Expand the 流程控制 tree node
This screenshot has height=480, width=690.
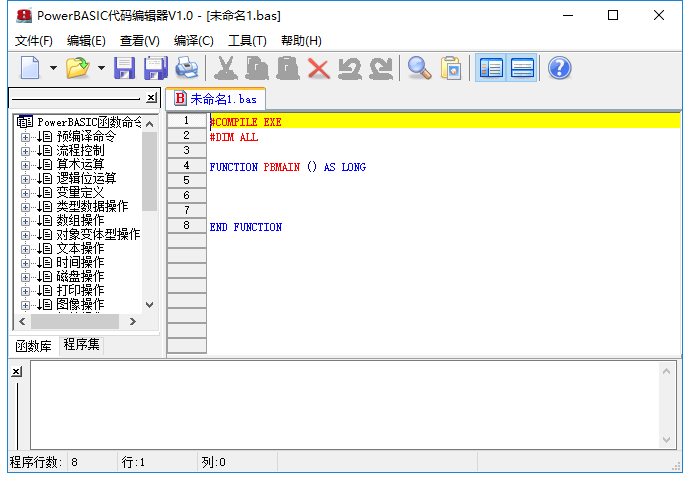click(25, 151)
